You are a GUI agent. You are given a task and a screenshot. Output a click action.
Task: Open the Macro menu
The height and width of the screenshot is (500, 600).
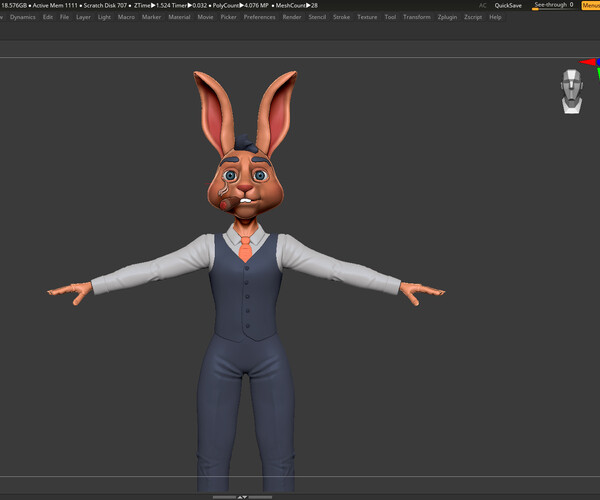click(126, 17)
